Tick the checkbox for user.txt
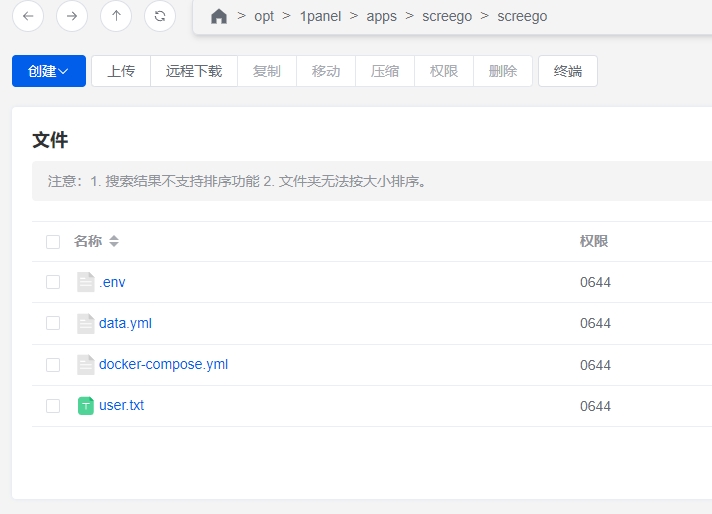The width and height of the screenshot is (712, 514). point(53,405)
